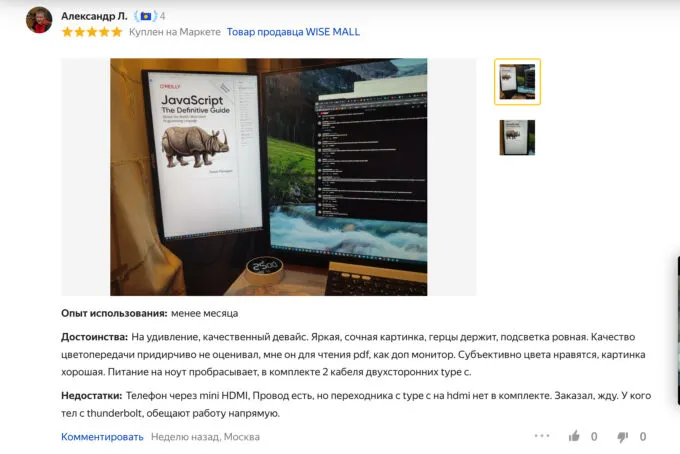Screen dimensions: 680x454
Task: Click the thumbs down dislike icon
Action: click(623, 437)
